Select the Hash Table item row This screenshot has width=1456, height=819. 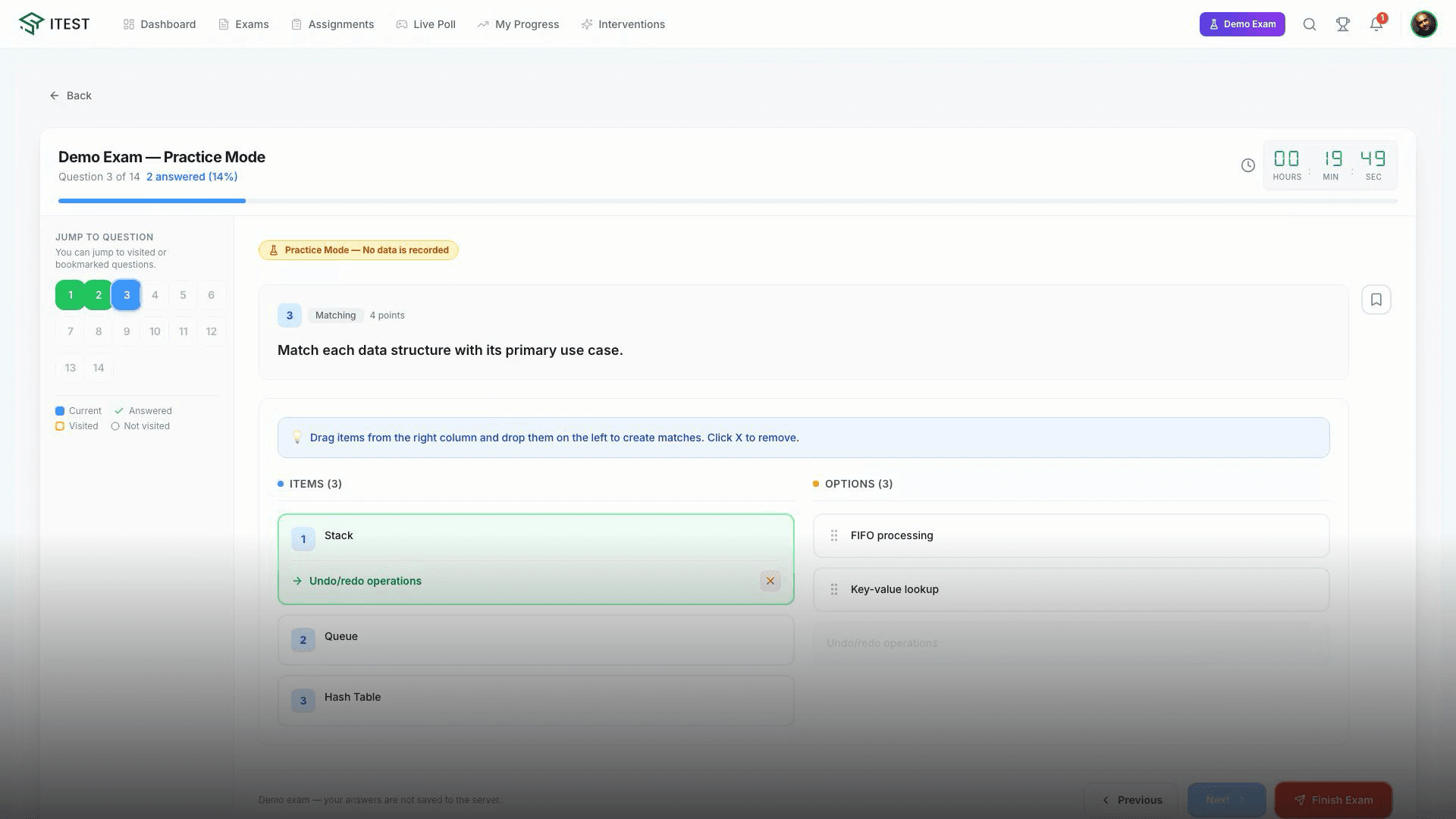coord(535,701)
